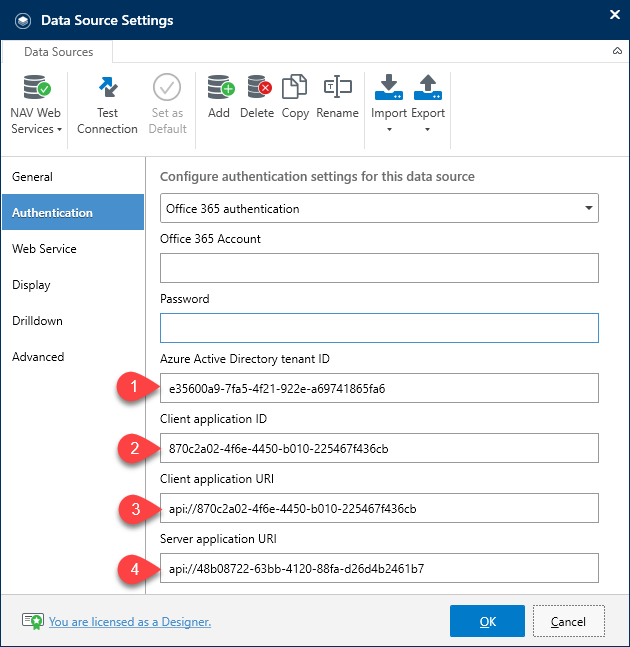Go to the Web Service section
This screenshot has height=647, width=630.
[73, 249]
